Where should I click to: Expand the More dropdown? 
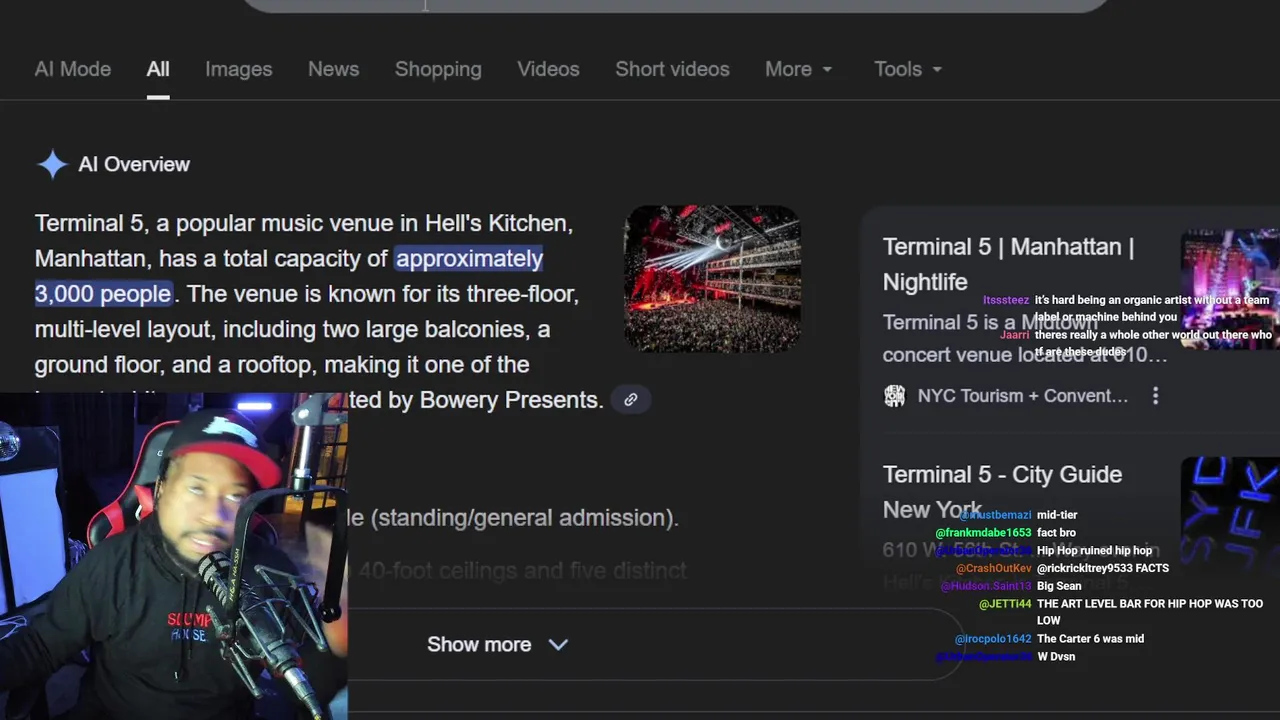pyautogui.click(x=798, y=69)
